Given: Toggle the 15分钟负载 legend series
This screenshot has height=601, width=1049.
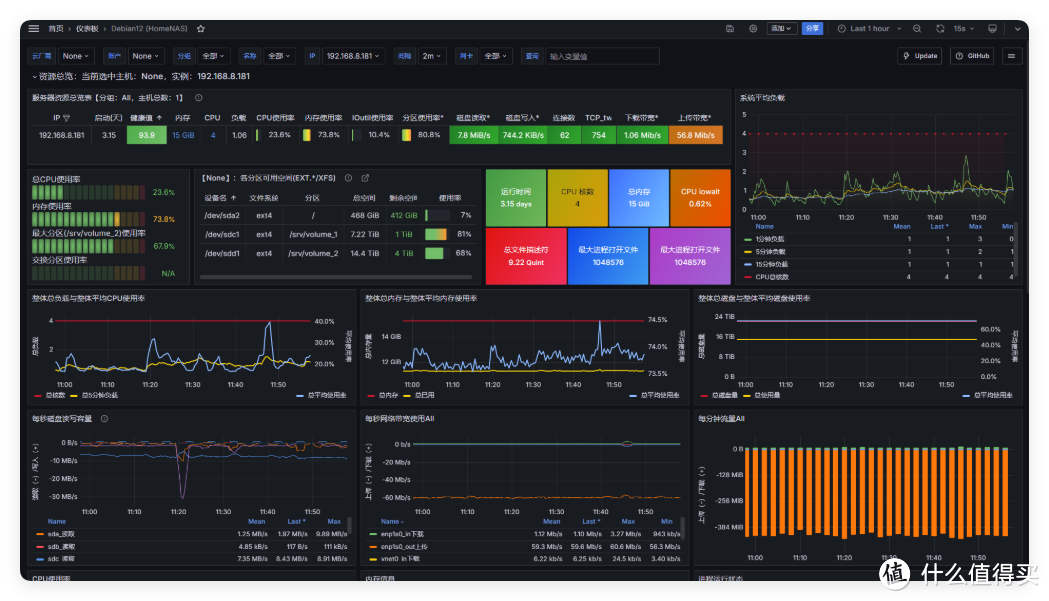Looking at the screenshot, I should (x=771, y=264).
